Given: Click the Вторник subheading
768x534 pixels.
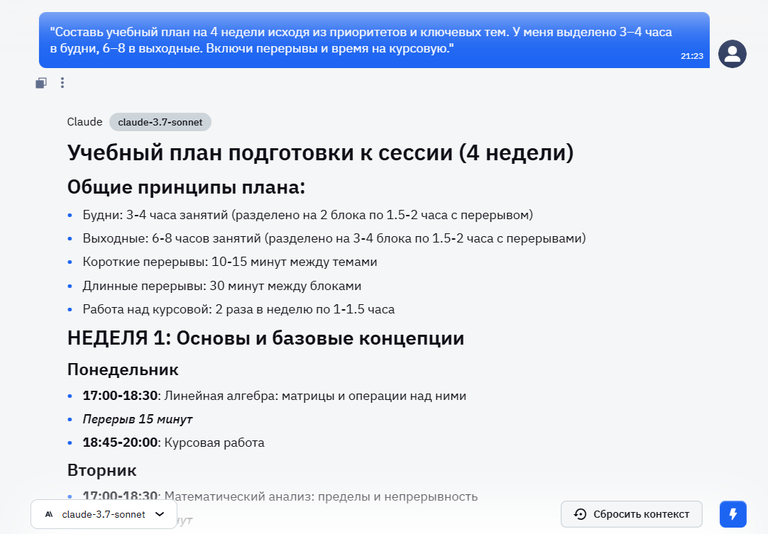Looking at the screenshot, I should (102, 470).
